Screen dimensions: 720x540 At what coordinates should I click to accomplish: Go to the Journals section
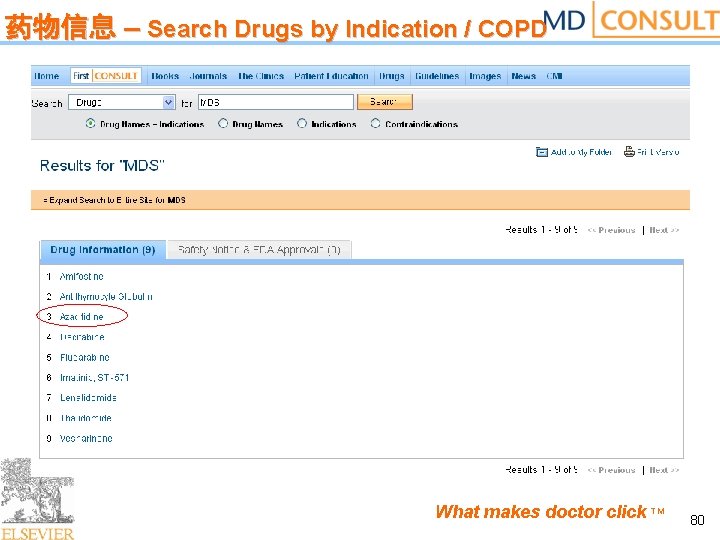pyautogui.click(x=208, y=76)
